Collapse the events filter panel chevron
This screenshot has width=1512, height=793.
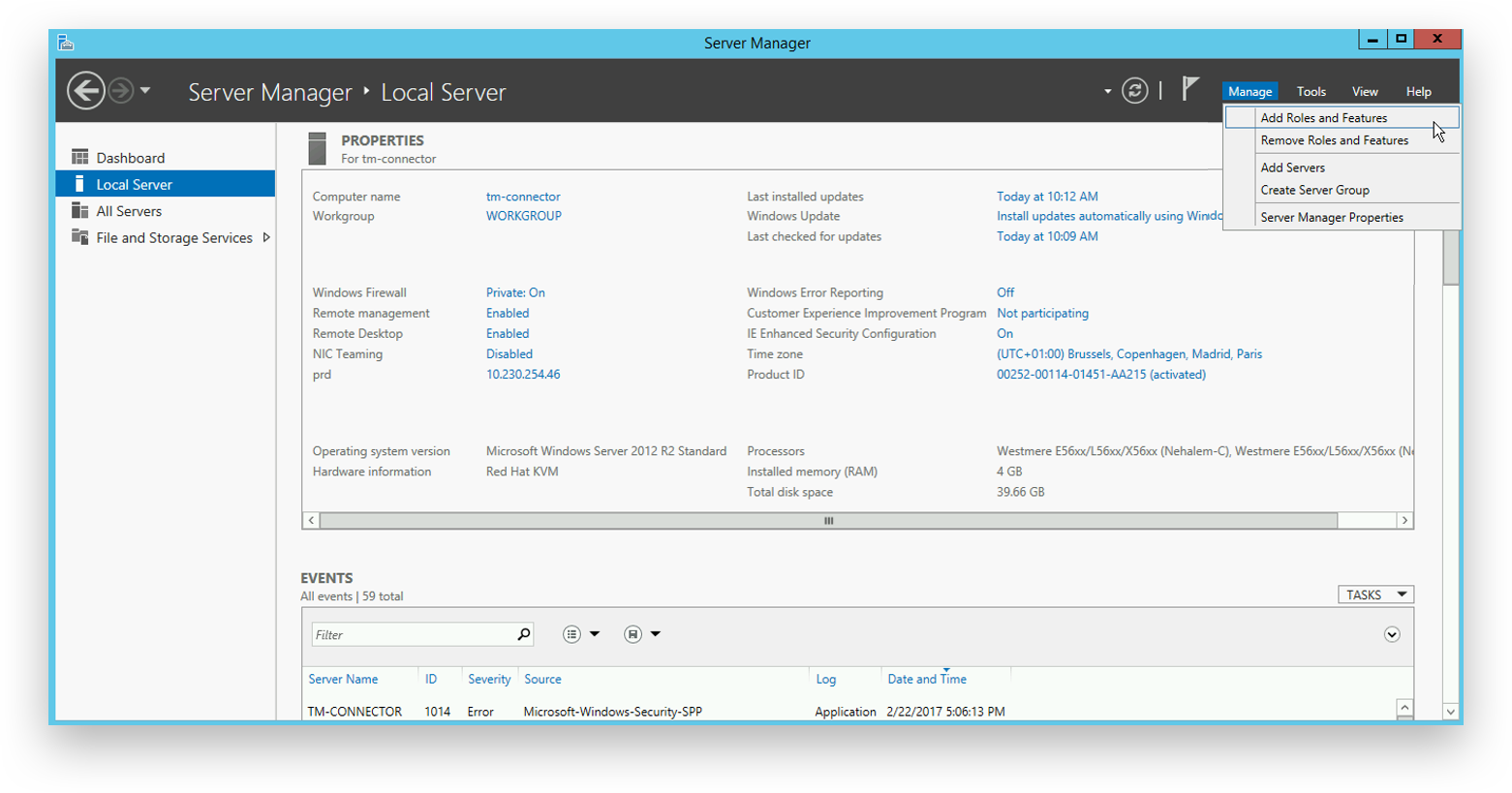(x=1392, y=634)
